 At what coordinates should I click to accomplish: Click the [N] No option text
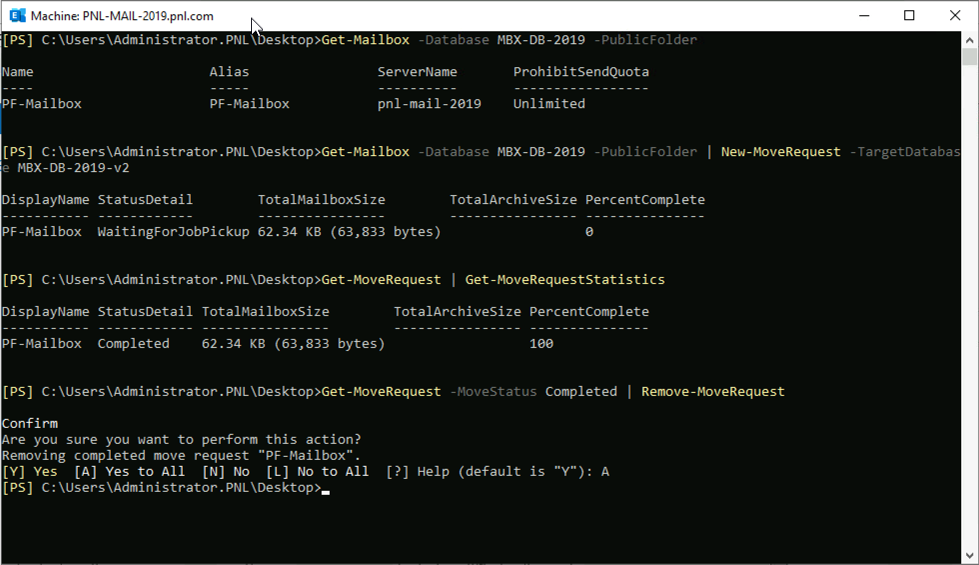[x=225, y=472]
